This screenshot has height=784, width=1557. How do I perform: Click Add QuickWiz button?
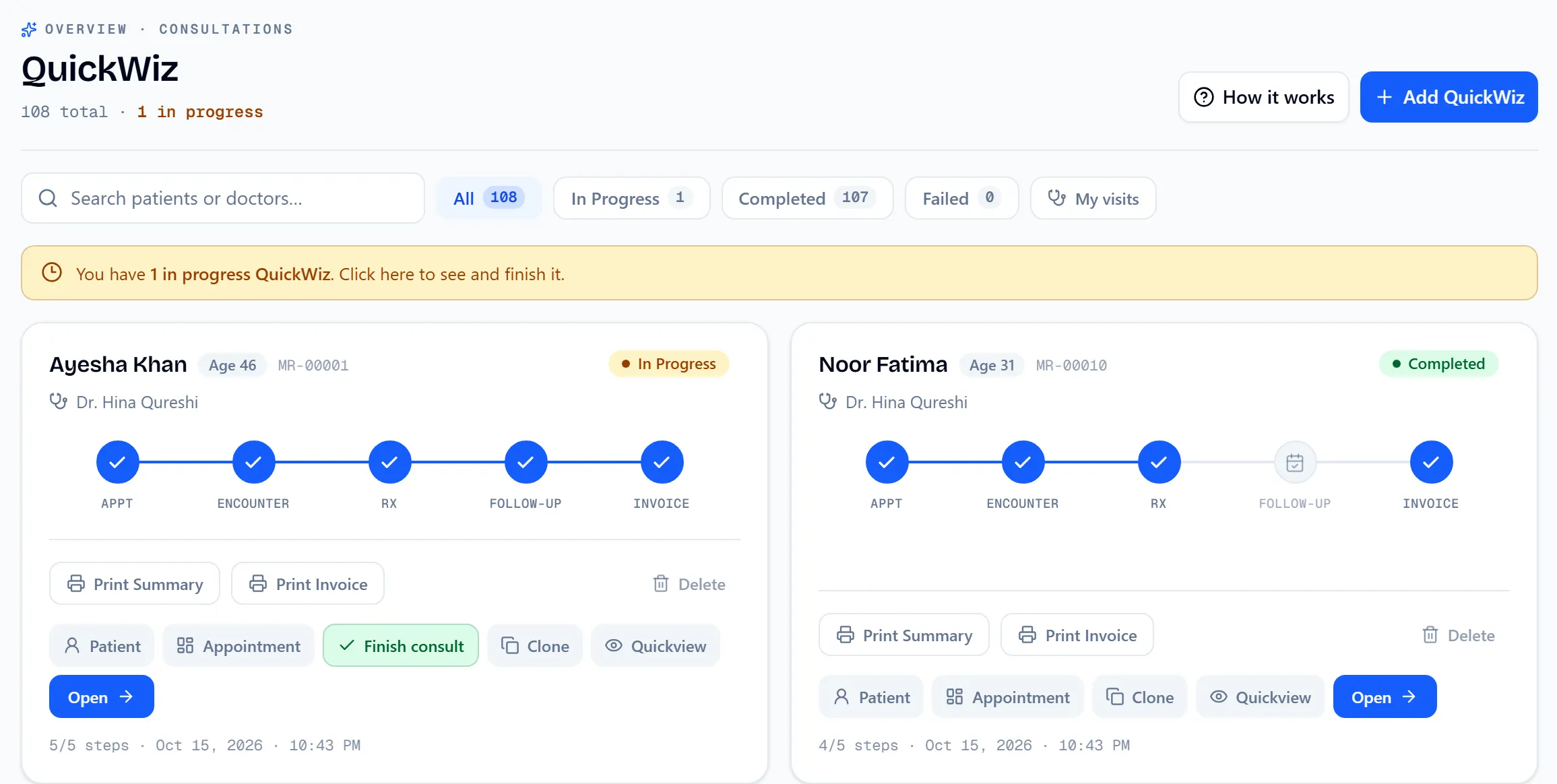[1449, 97]
